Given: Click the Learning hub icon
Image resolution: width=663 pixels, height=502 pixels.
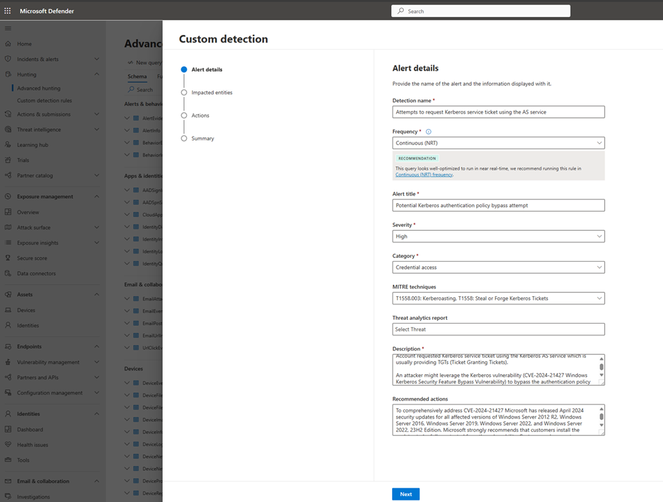Looking at the screenshot, I should [x=8, y=145].
